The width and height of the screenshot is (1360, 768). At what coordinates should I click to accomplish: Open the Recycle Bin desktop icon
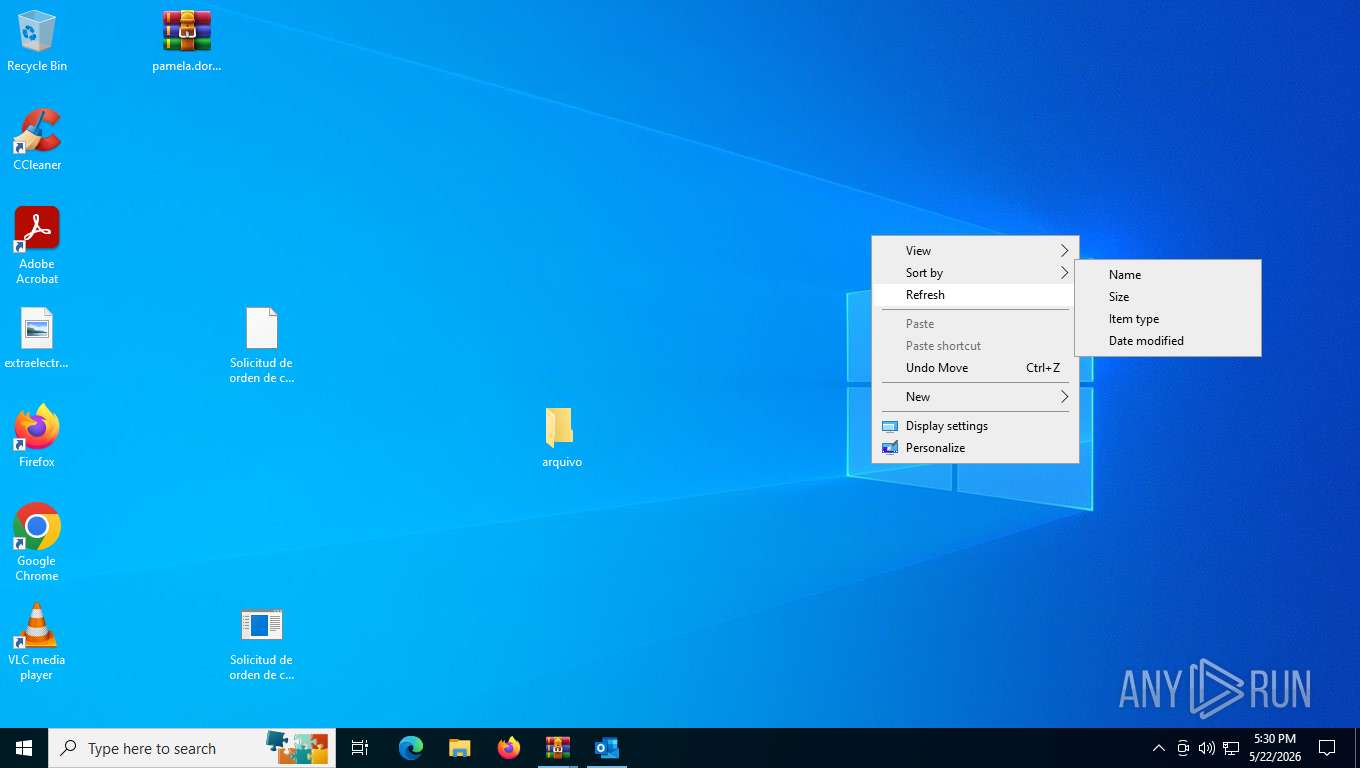(x=37, y=40)
